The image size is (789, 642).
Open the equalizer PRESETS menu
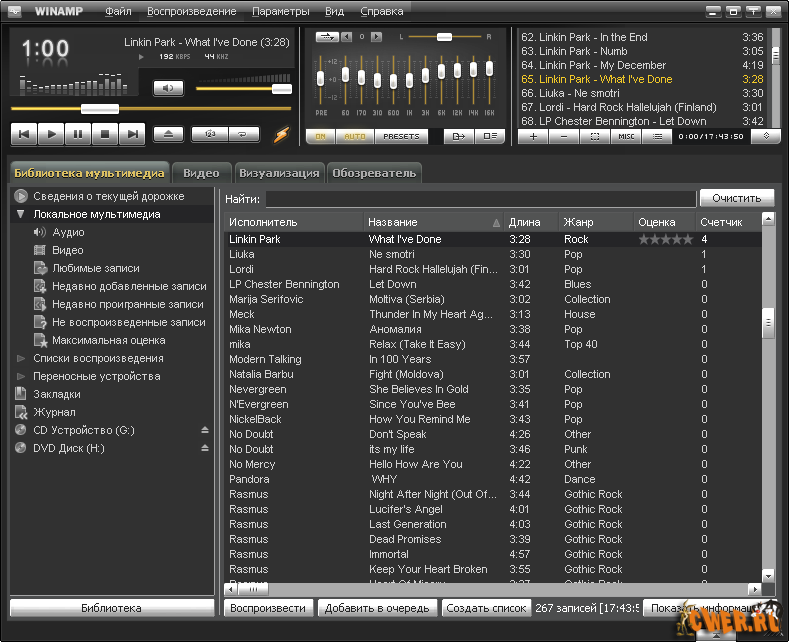point(402,136)
